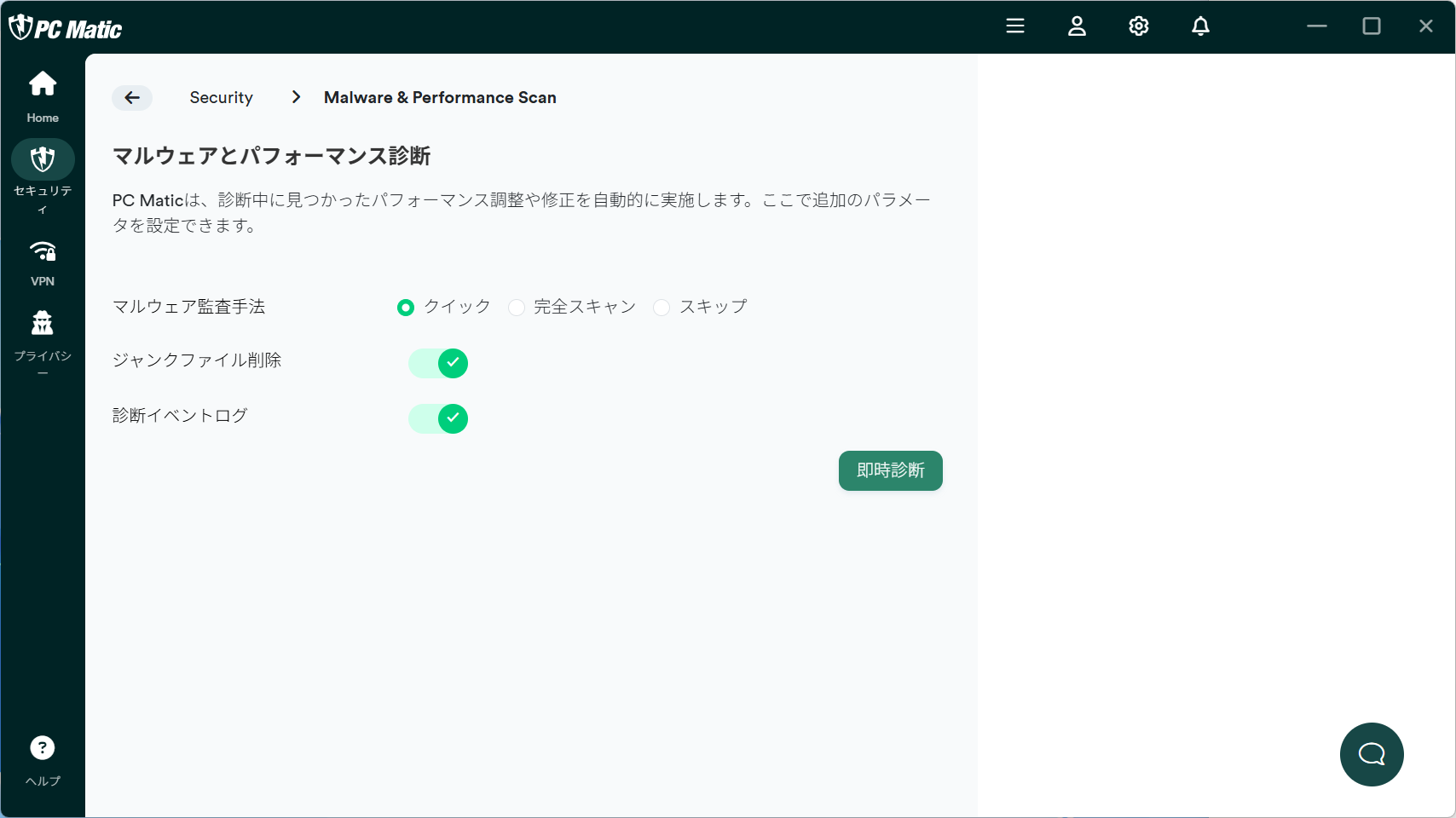Click the マルウェア監査手法 label

tap(189, 307)
